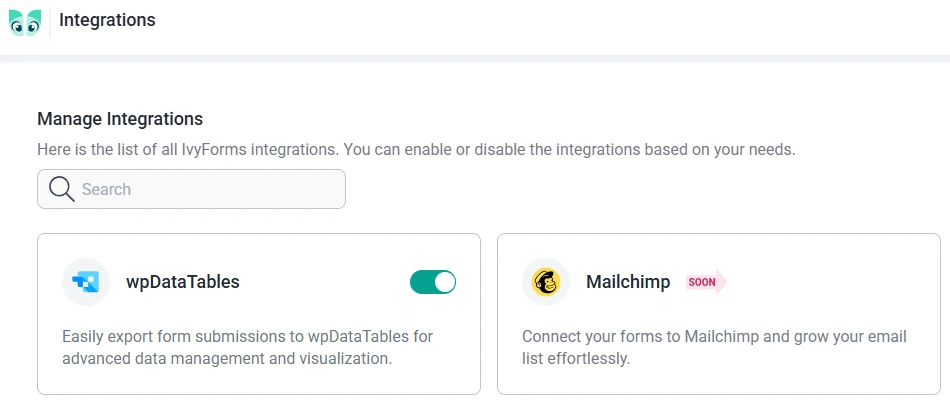The width and height of the screenshot is (950, 404).
Task: Click the wpDataTables logo icon
Action: click(86, 282)
